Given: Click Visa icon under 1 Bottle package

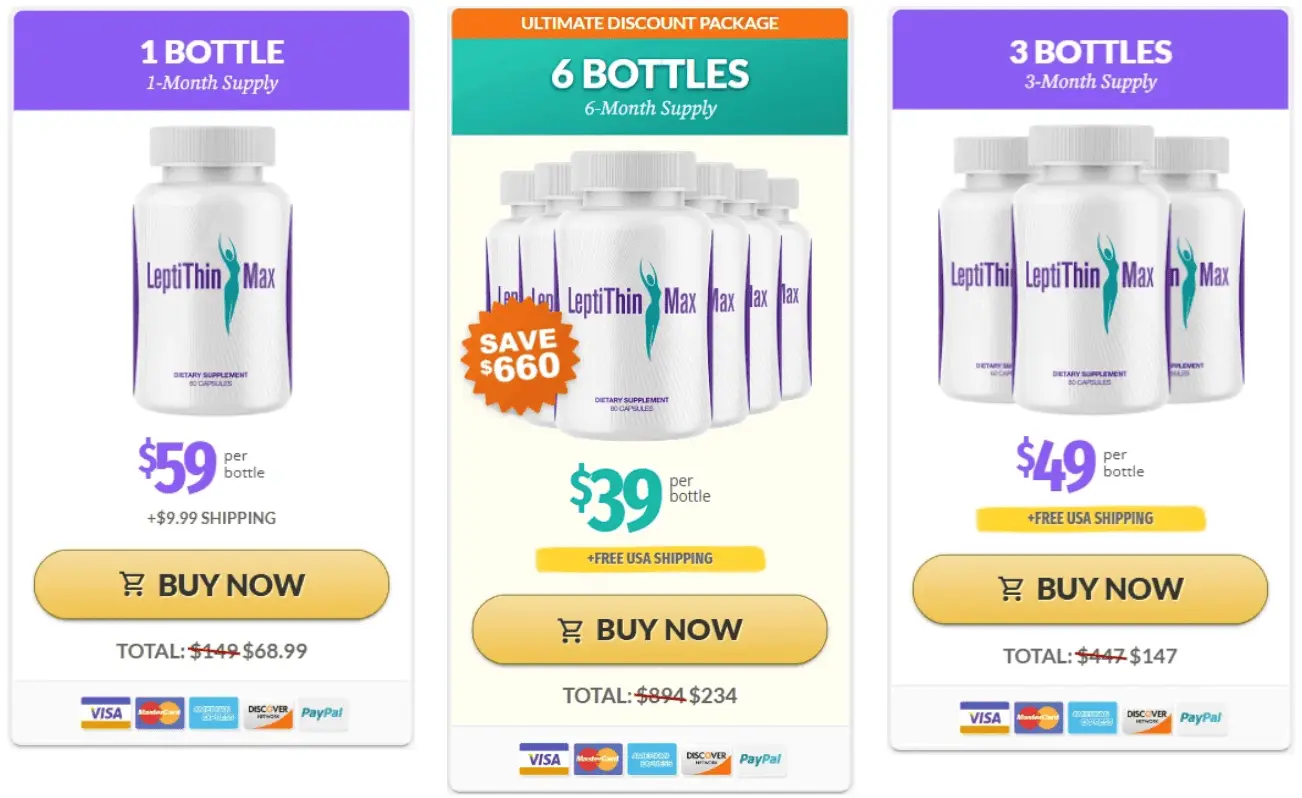Looking at the screenshot, I should click(106, 713).
